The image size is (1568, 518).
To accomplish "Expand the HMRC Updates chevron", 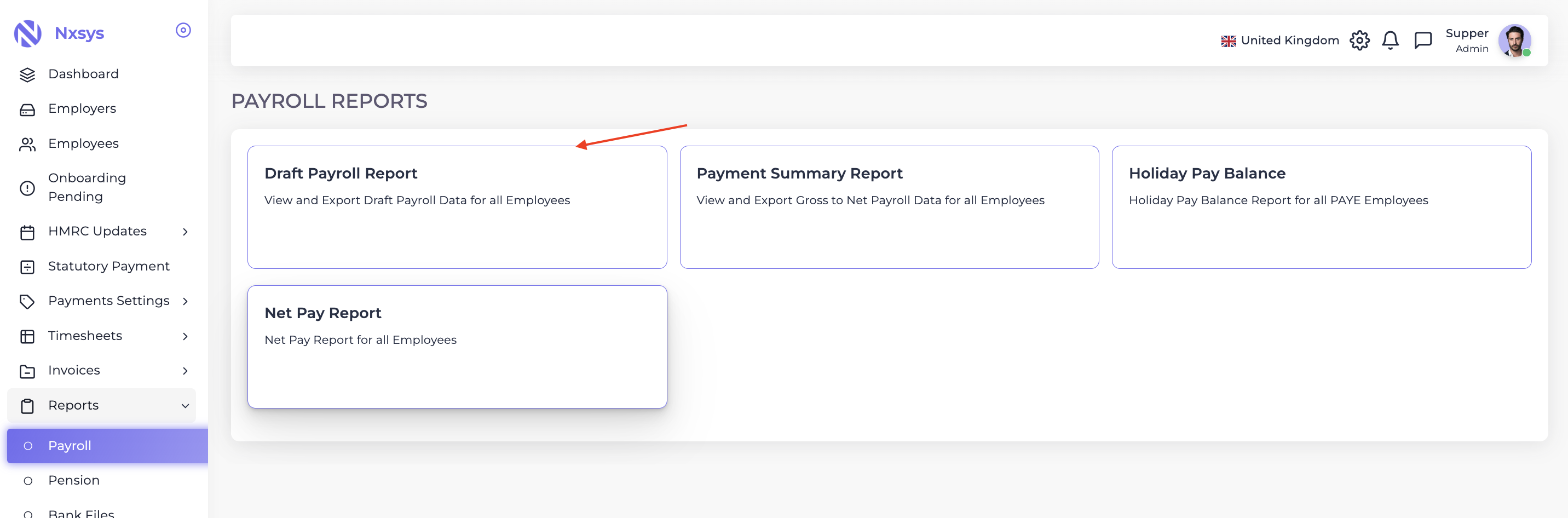I will pyautogui.click(x=185, y=232).
